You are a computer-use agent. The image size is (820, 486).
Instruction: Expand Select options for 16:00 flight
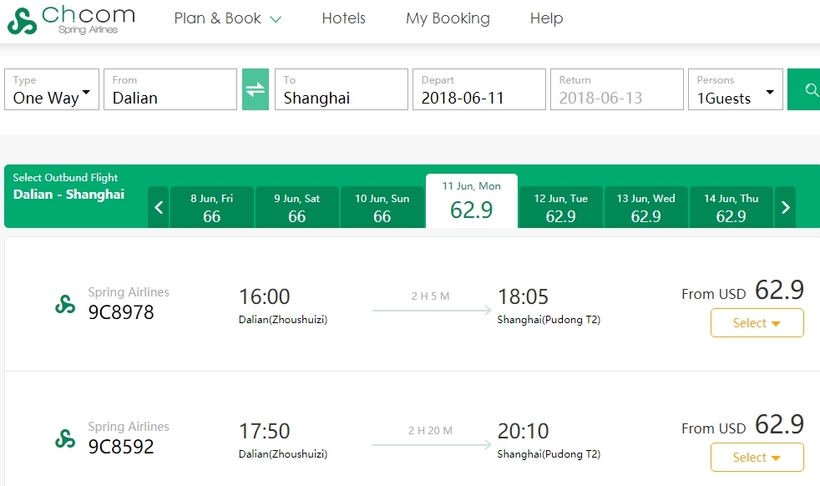(x=757, y=323)
